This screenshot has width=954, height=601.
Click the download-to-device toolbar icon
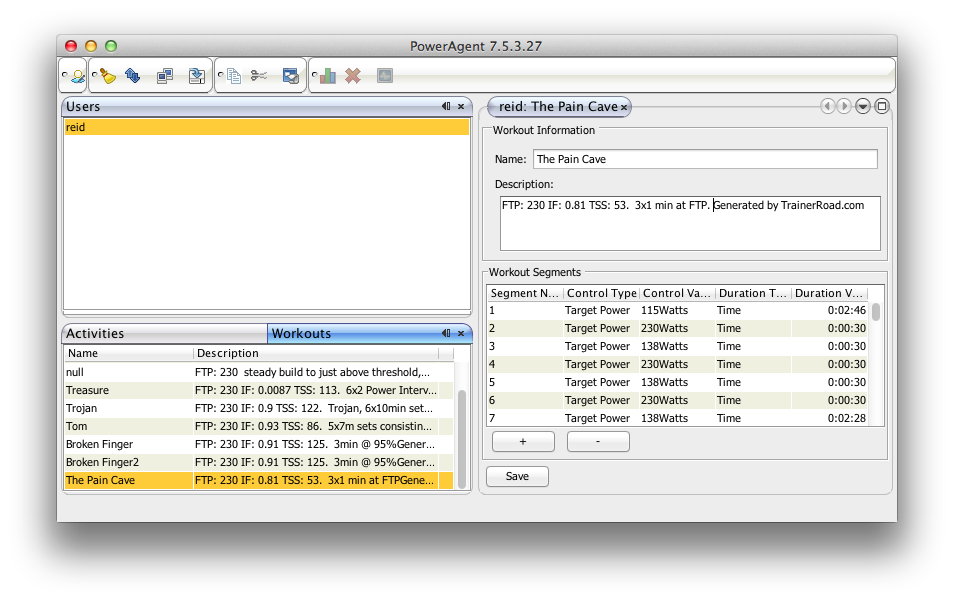click(197, 76)
